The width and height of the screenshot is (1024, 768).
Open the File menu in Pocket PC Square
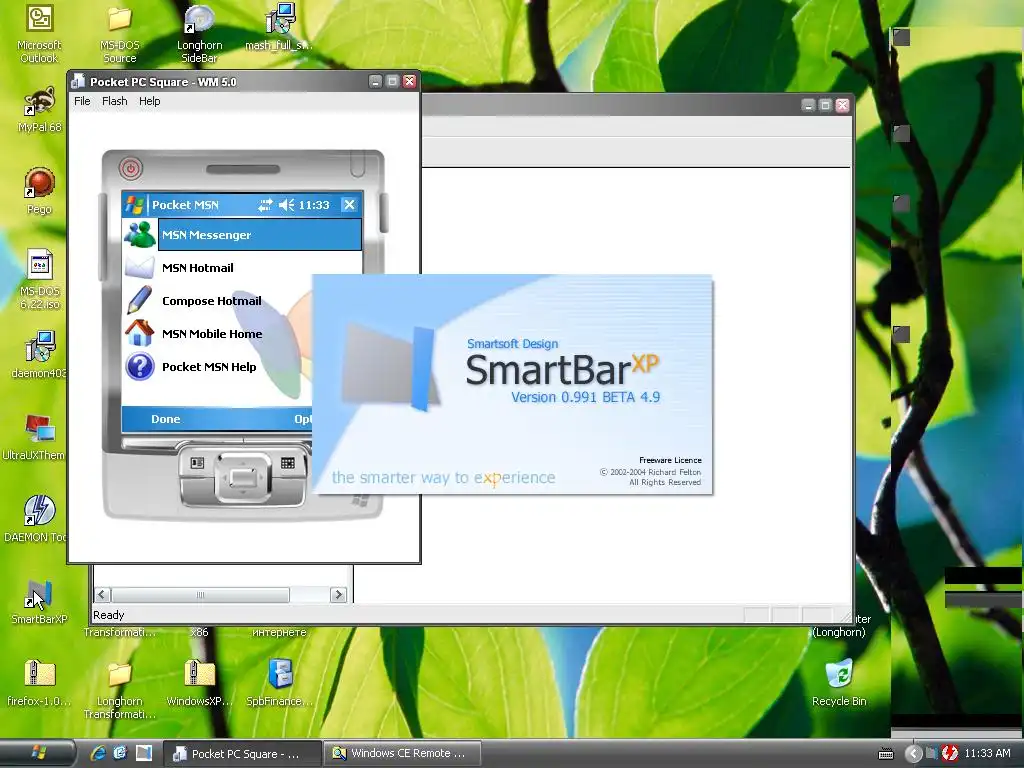pyautogui.click(x=82, y=101)
